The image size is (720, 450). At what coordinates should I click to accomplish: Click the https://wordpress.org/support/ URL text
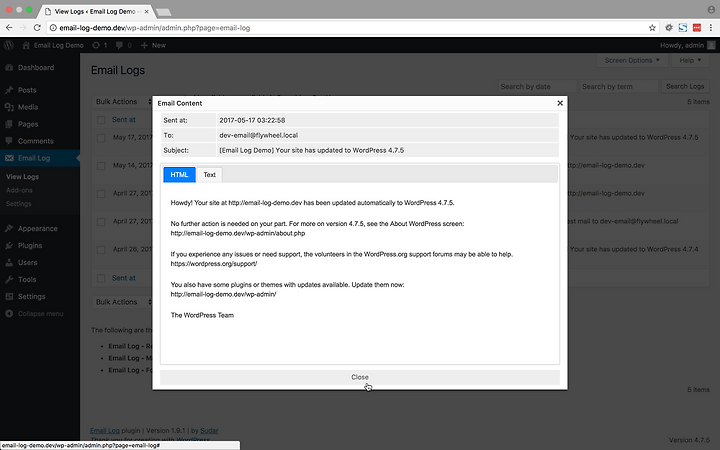[214, 264]
